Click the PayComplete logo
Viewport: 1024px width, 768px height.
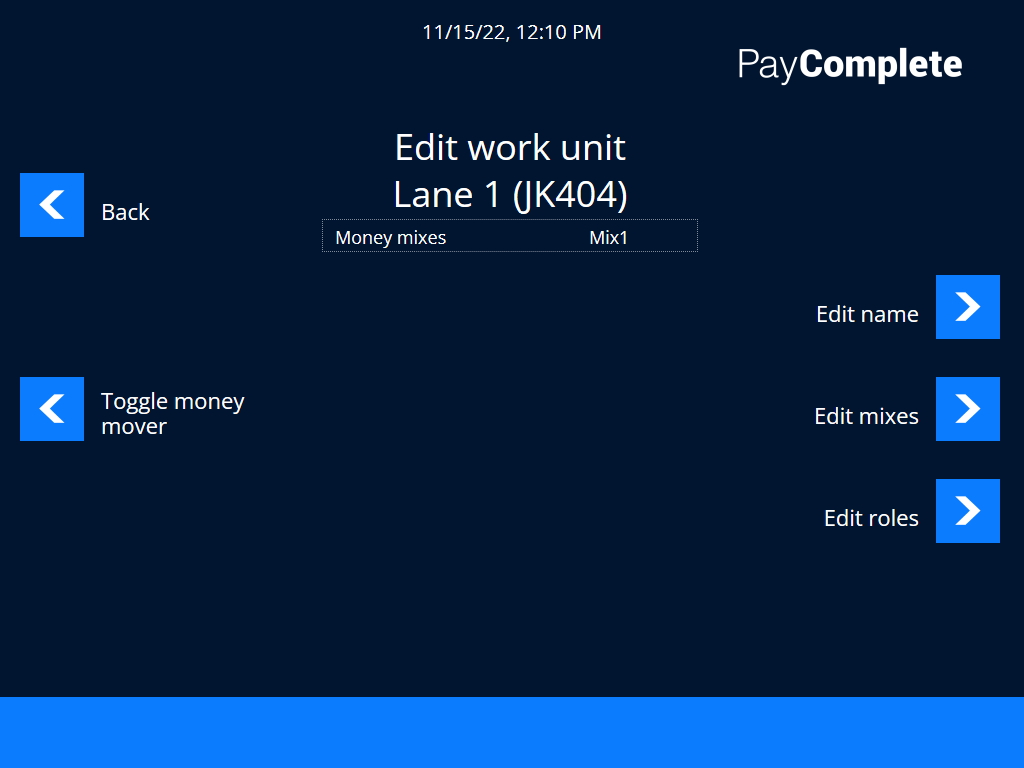849,63
